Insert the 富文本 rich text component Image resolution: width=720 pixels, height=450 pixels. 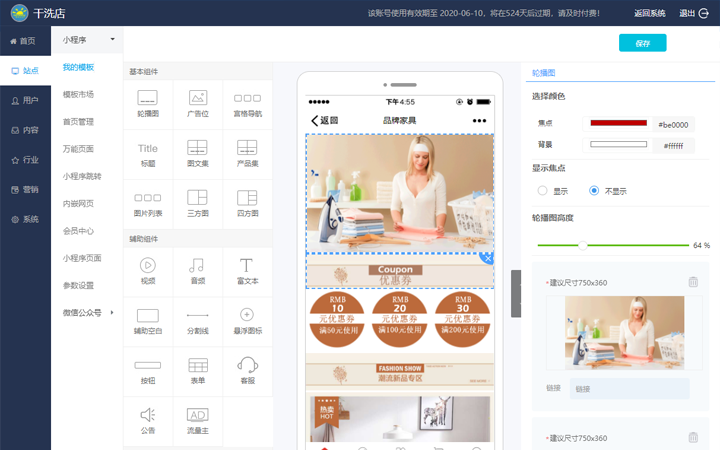click(247, 271)
